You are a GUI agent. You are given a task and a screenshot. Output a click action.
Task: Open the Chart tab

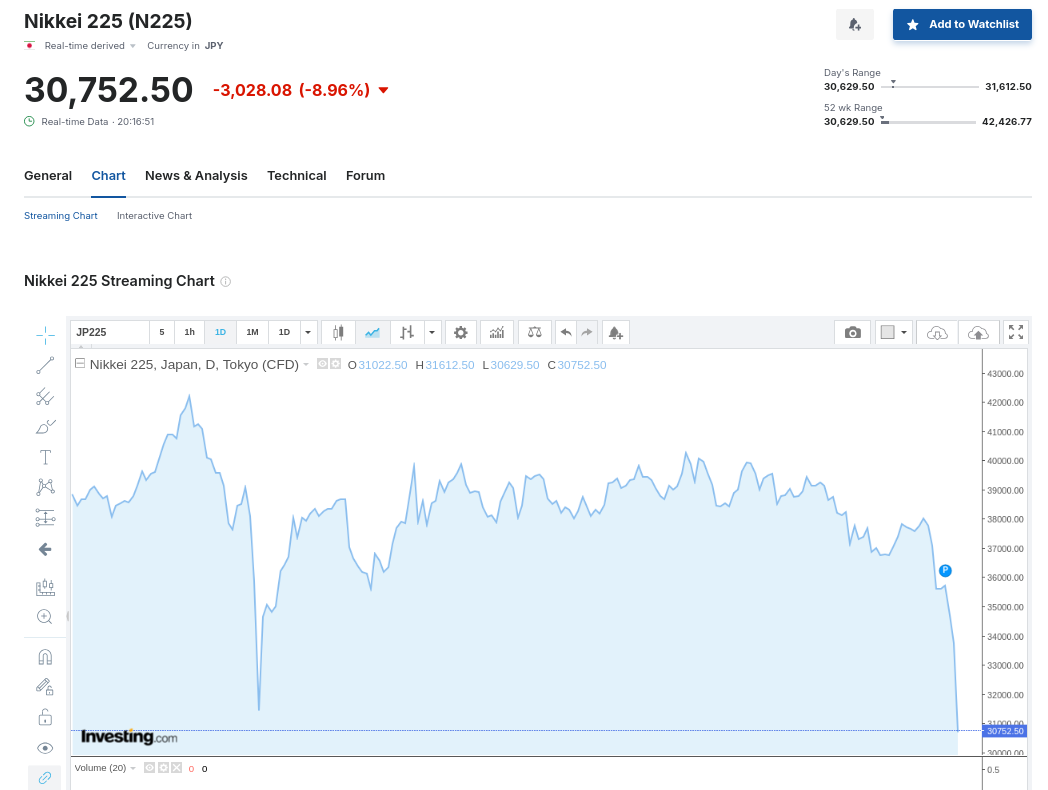tap(108, 176)
